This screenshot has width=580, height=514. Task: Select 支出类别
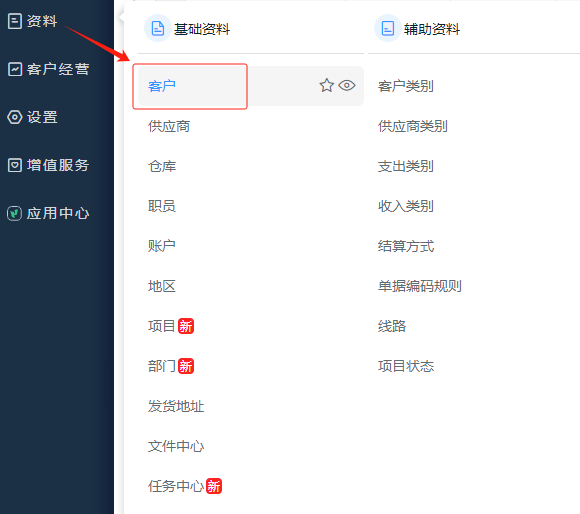click(406, 166)
